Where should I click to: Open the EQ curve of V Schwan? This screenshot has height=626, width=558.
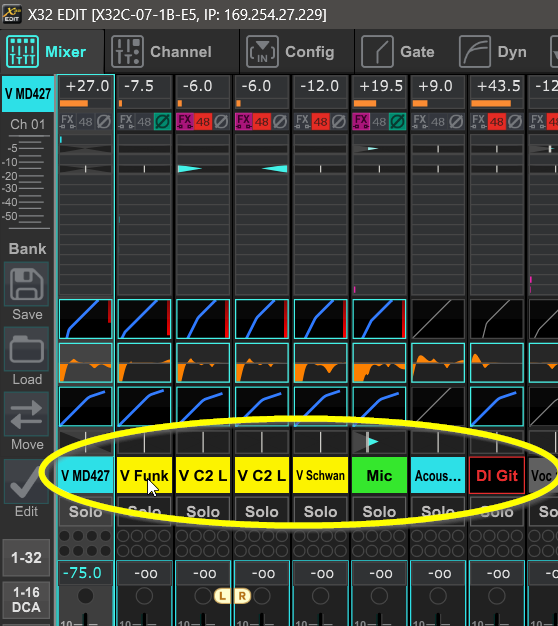(x=321, y=363)
